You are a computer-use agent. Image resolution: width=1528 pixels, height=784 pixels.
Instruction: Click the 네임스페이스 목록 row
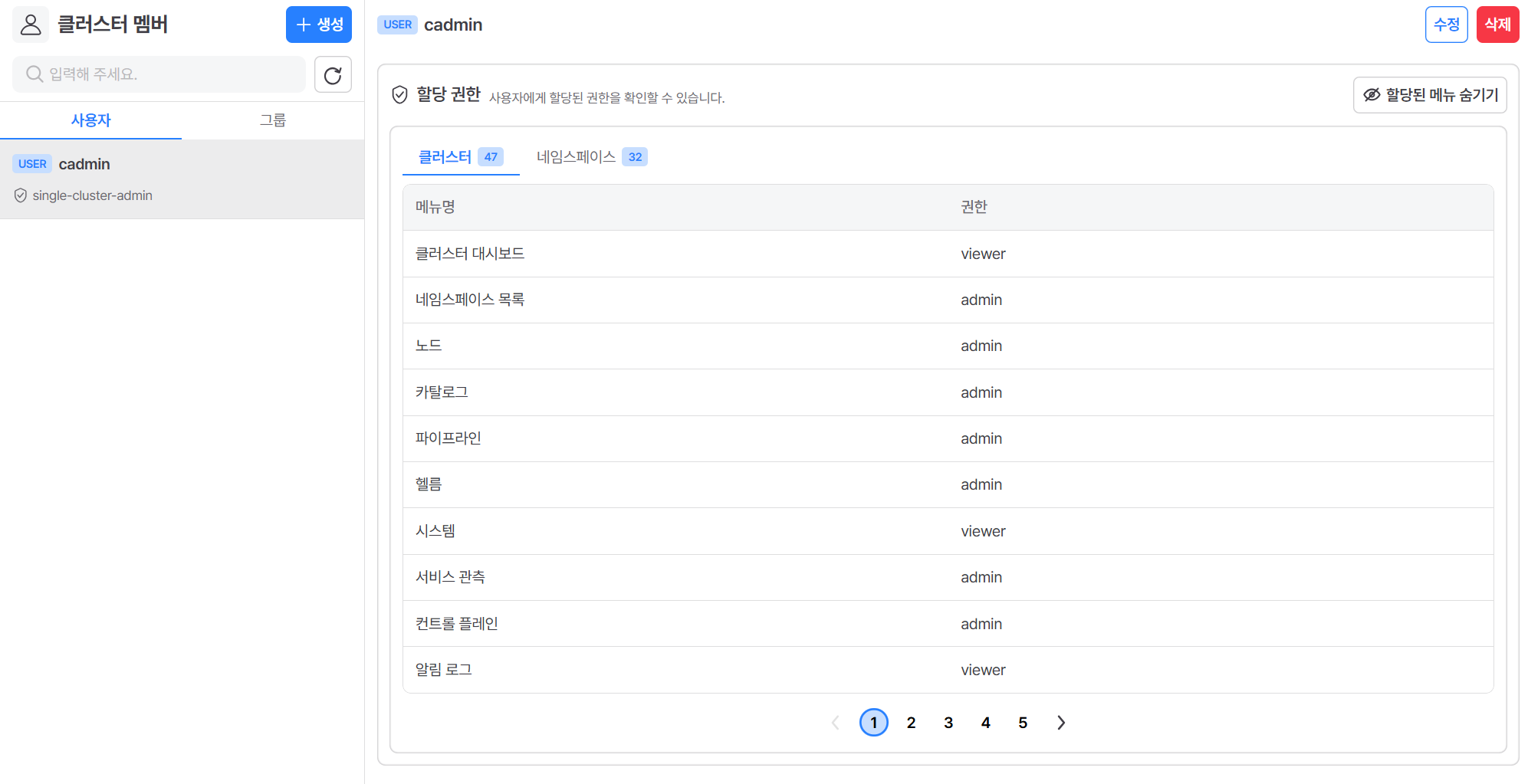[x=948, y=300]
